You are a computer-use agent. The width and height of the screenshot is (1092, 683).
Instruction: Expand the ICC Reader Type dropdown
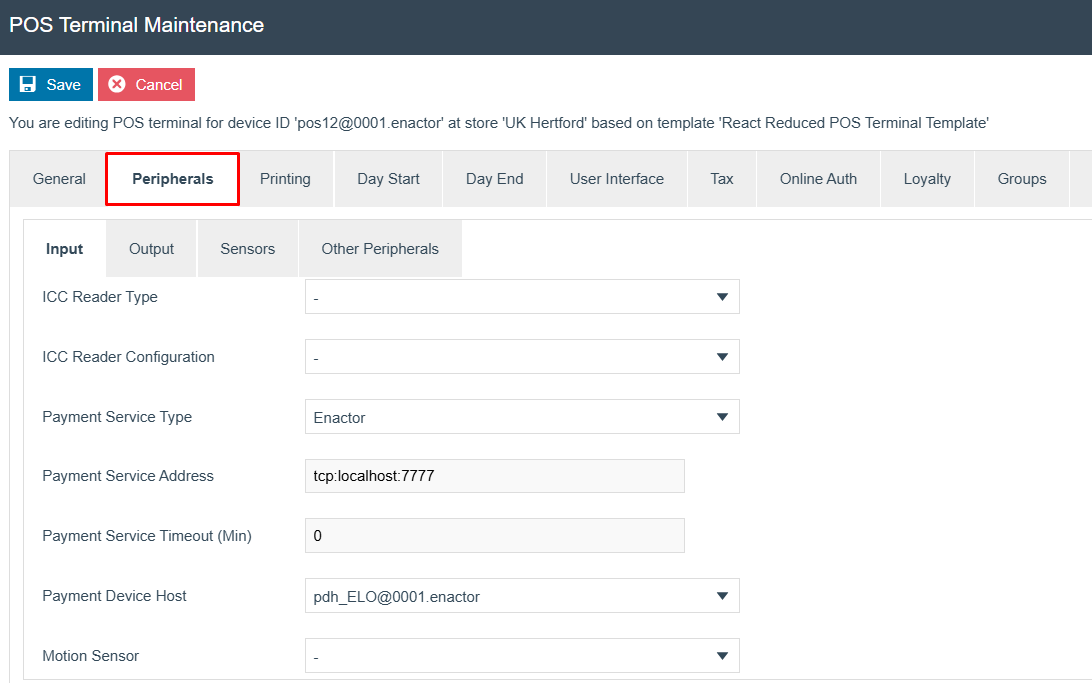[x=521, y=297]
